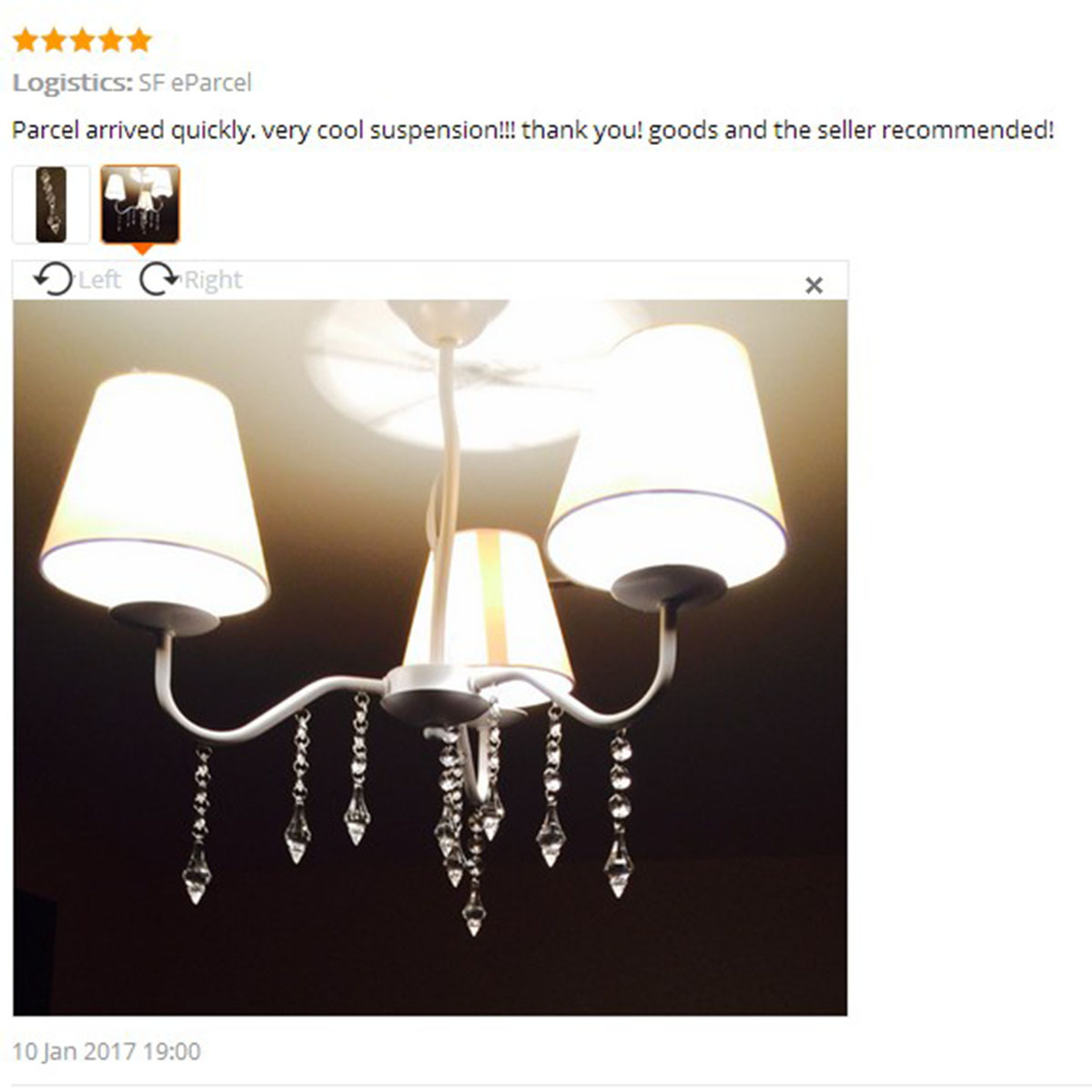Click the third orange rating star

(82, 40)
